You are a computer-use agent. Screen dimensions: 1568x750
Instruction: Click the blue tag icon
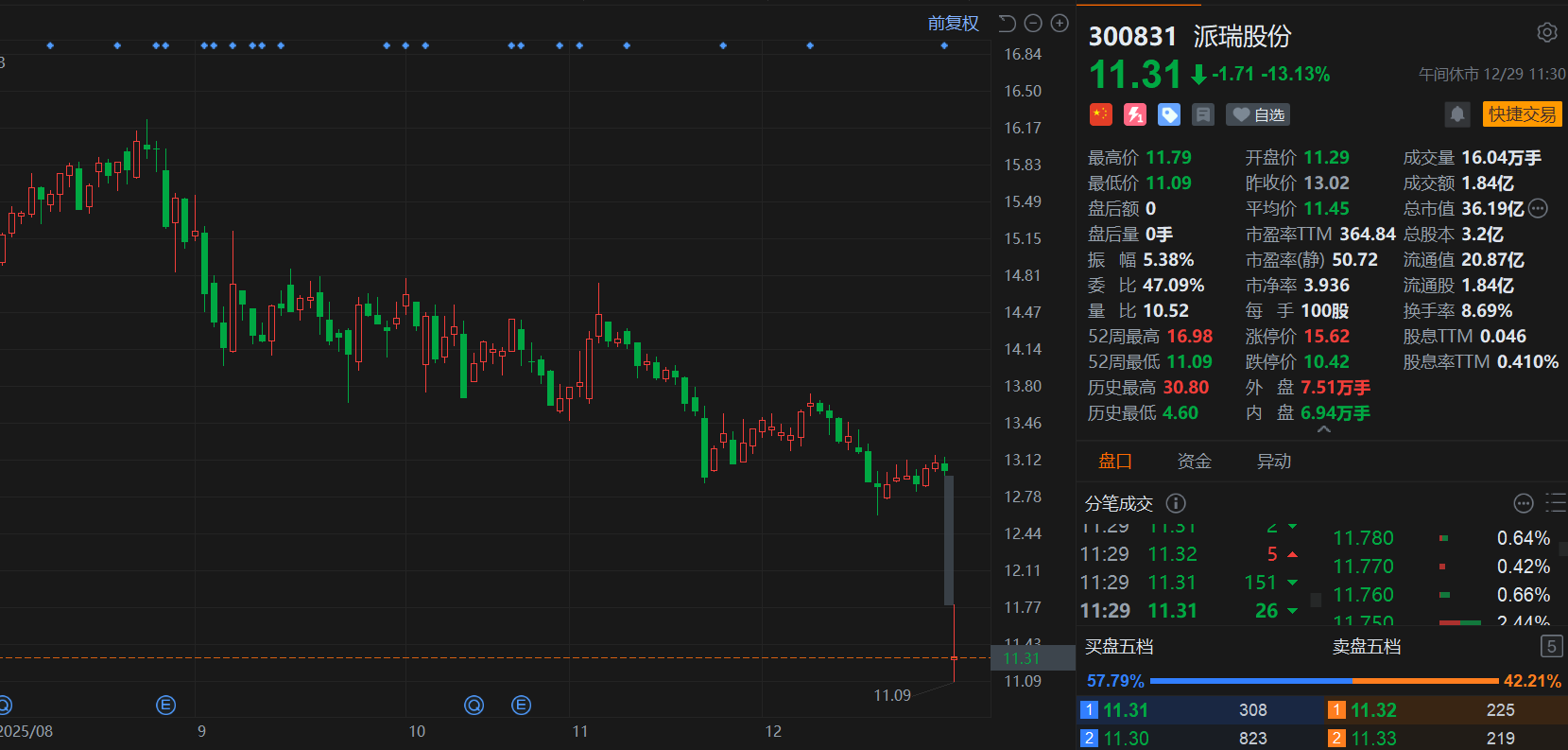[x=1169, y=114]
